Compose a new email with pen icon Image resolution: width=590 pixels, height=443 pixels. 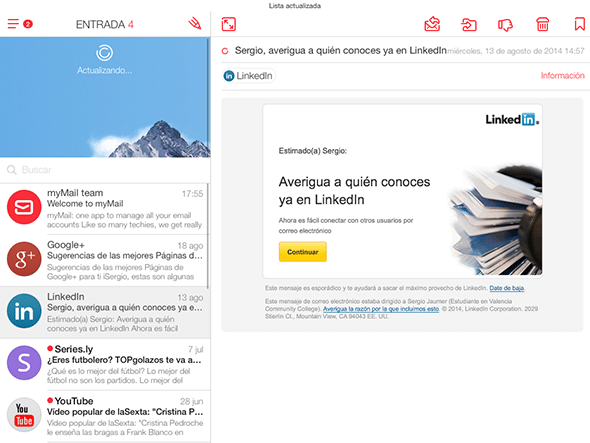[195, 24]
